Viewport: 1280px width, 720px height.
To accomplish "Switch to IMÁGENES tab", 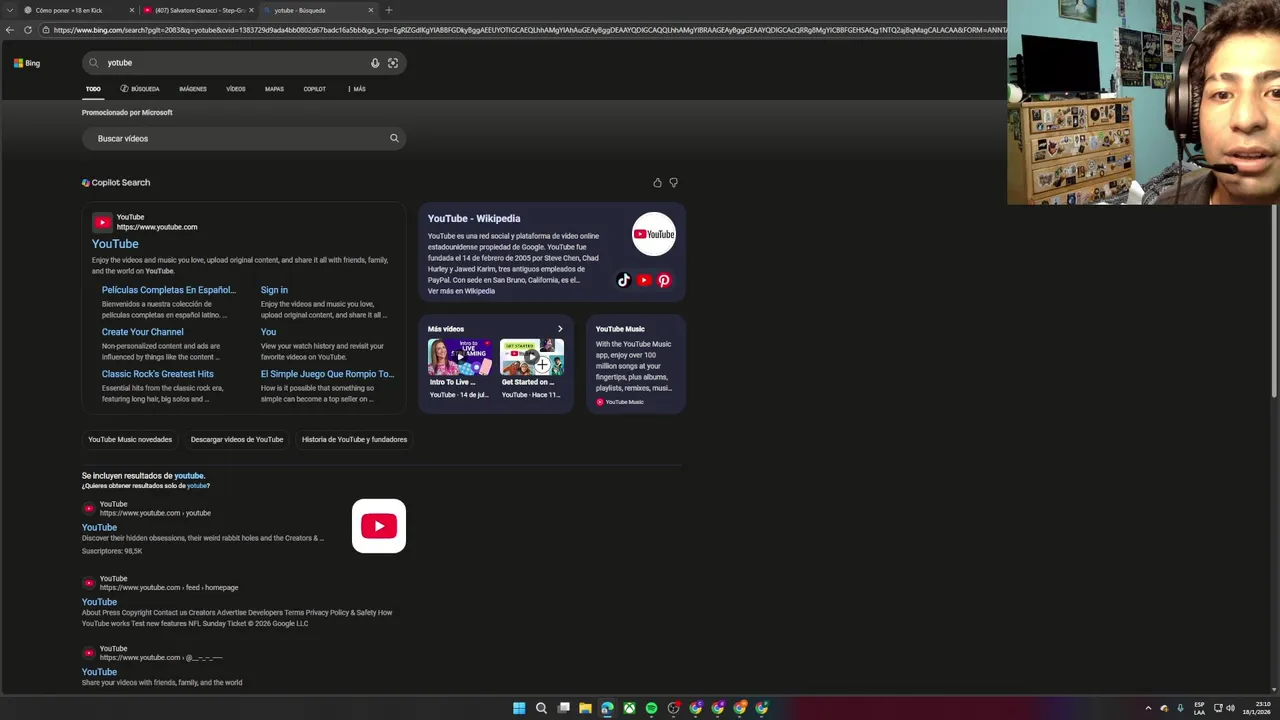I will pos(193,89).
